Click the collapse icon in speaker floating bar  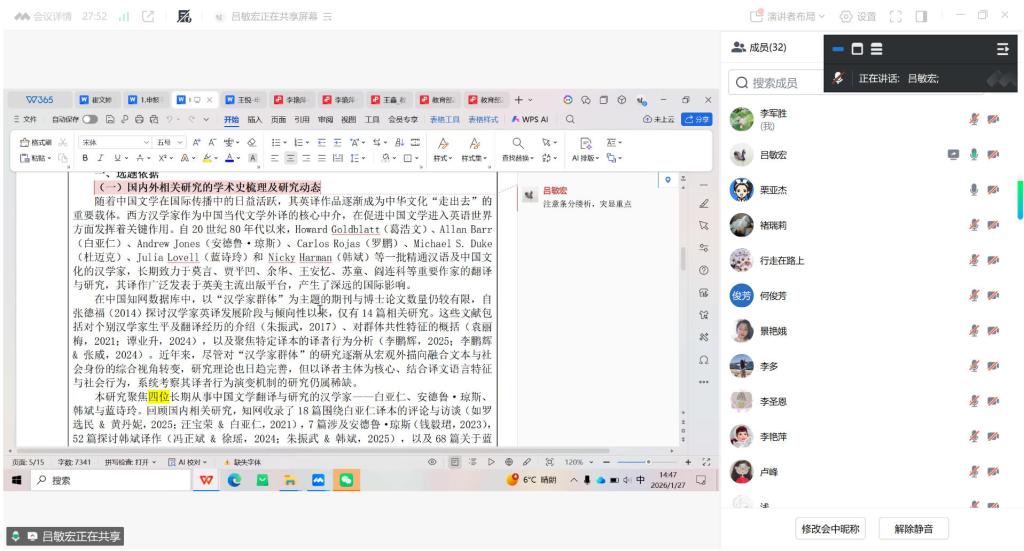[1002, 48]
